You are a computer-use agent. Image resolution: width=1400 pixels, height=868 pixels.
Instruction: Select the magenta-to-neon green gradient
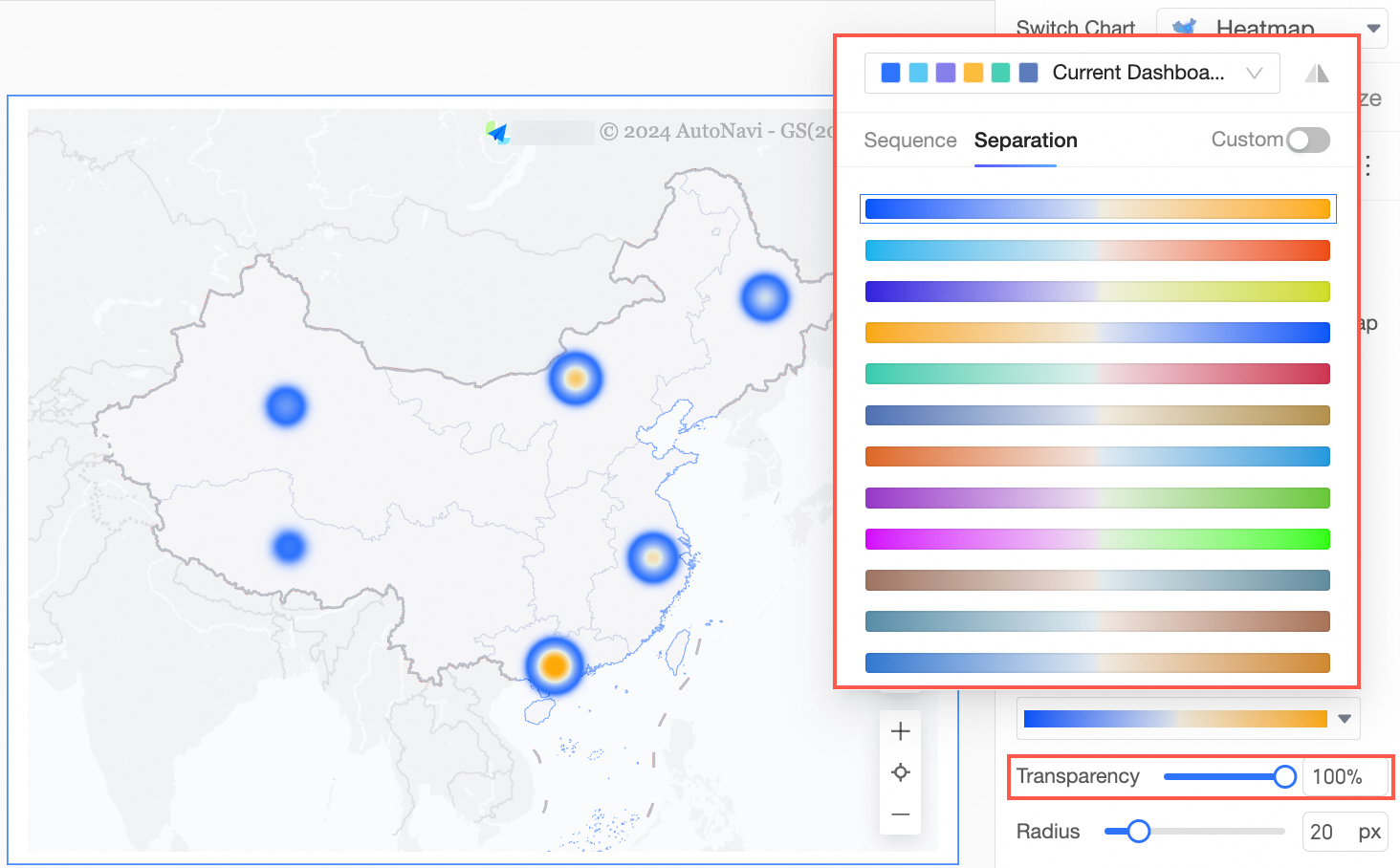coord(1097,538)
